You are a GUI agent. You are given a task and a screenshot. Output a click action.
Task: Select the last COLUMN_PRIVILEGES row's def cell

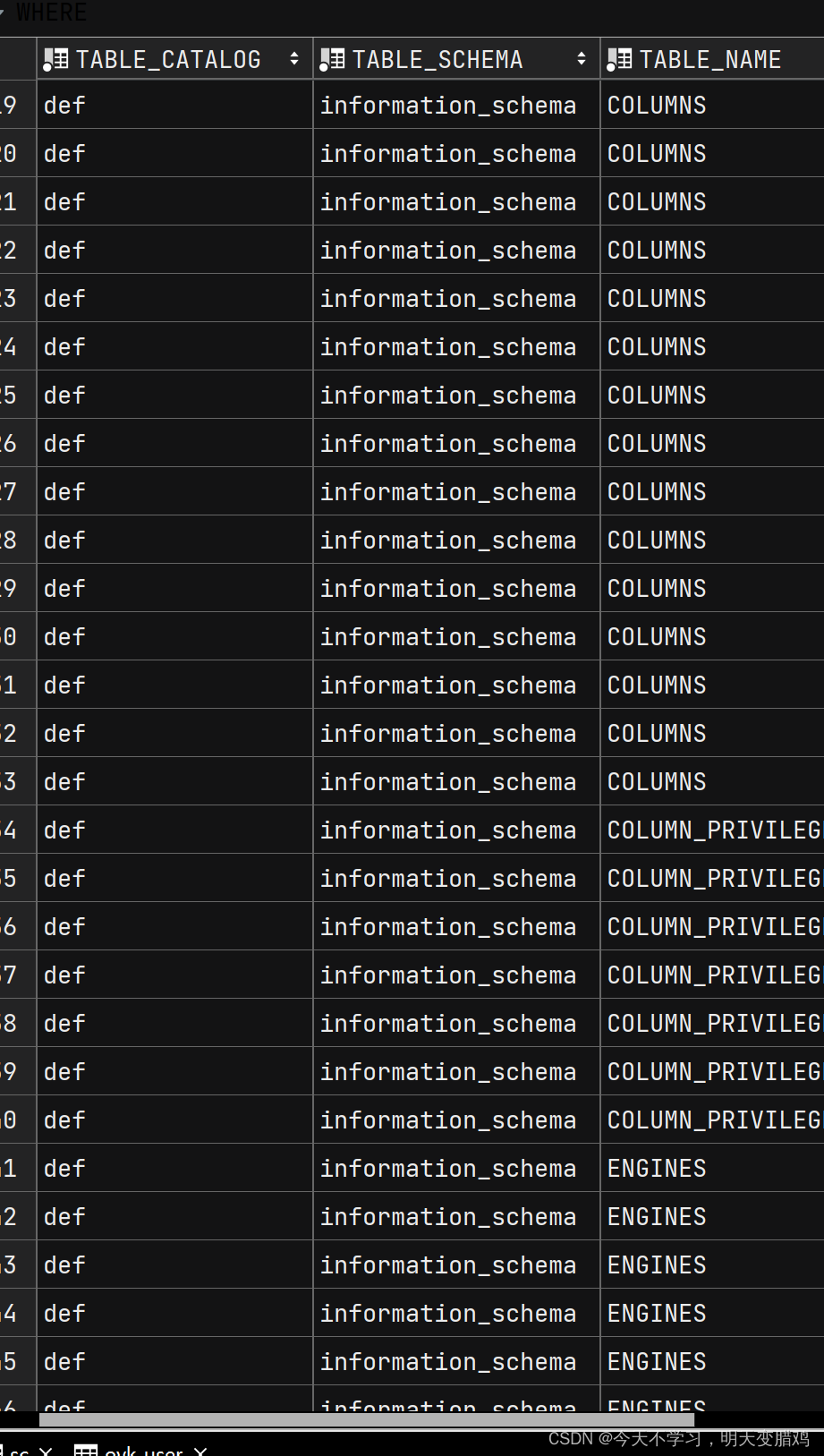tap(174, 1120)
